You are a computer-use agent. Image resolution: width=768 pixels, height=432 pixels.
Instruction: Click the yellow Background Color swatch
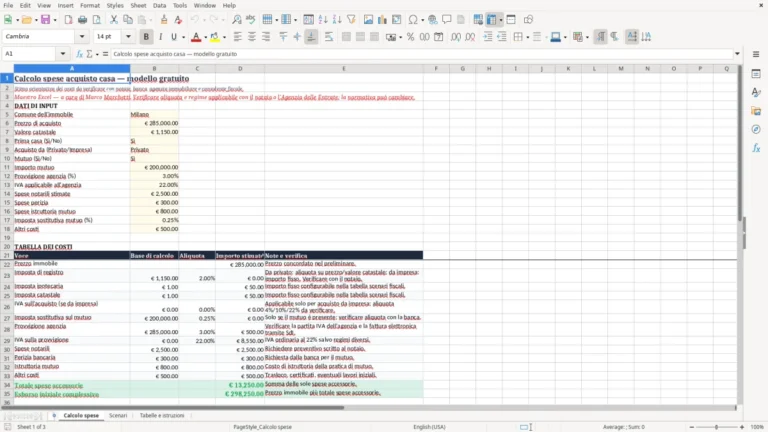215,37
